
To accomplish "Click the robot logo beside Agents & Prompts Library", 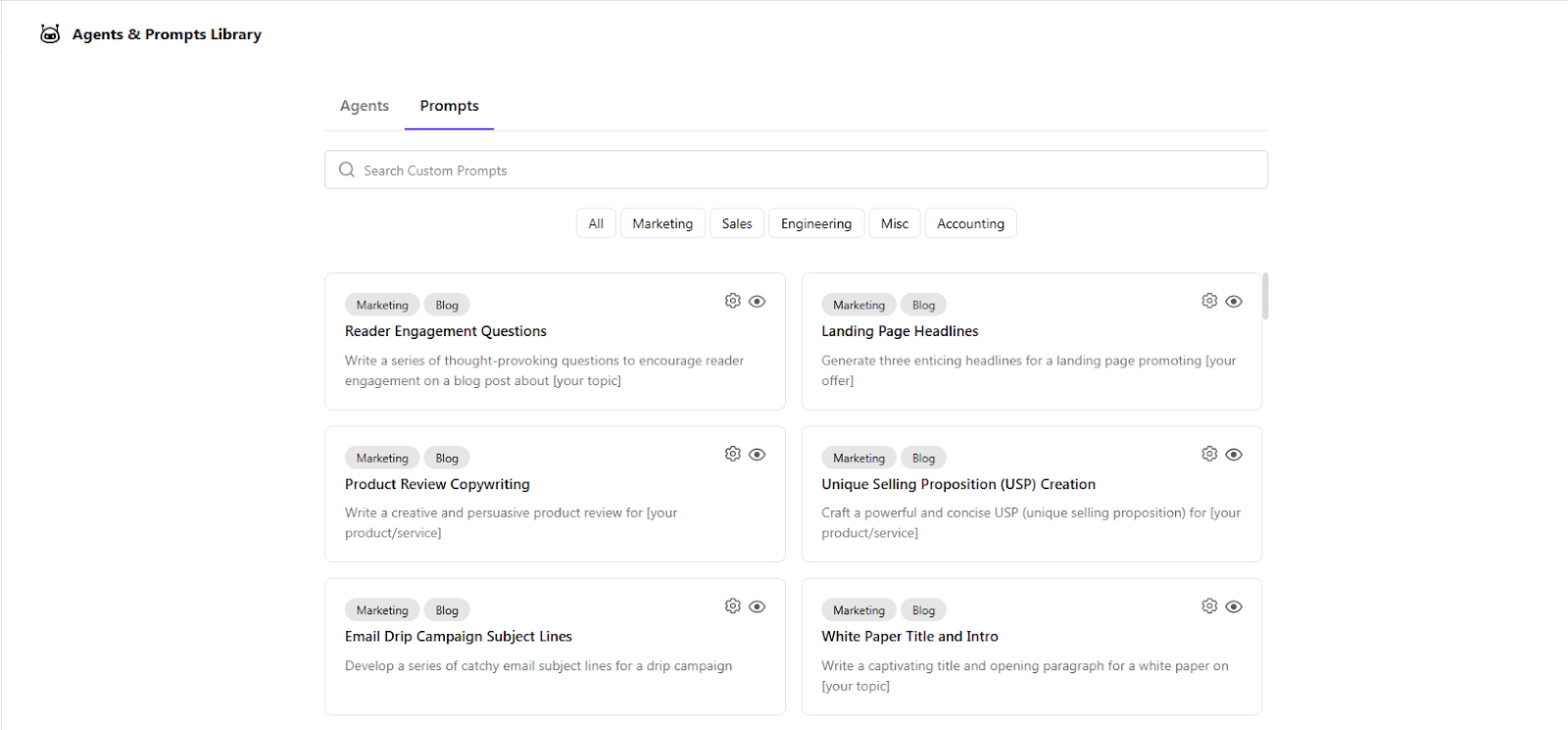I will click(50, 34).
